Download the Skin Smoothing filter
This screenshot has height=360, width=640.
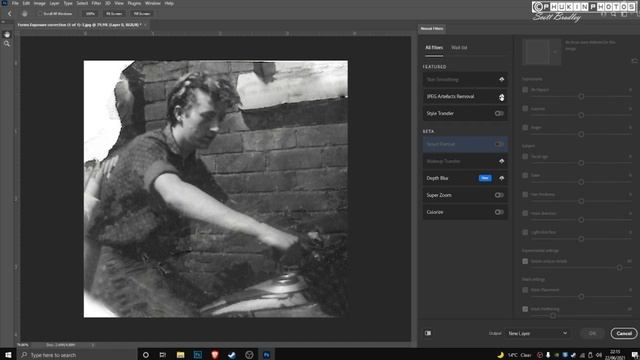tap(501, 80)
